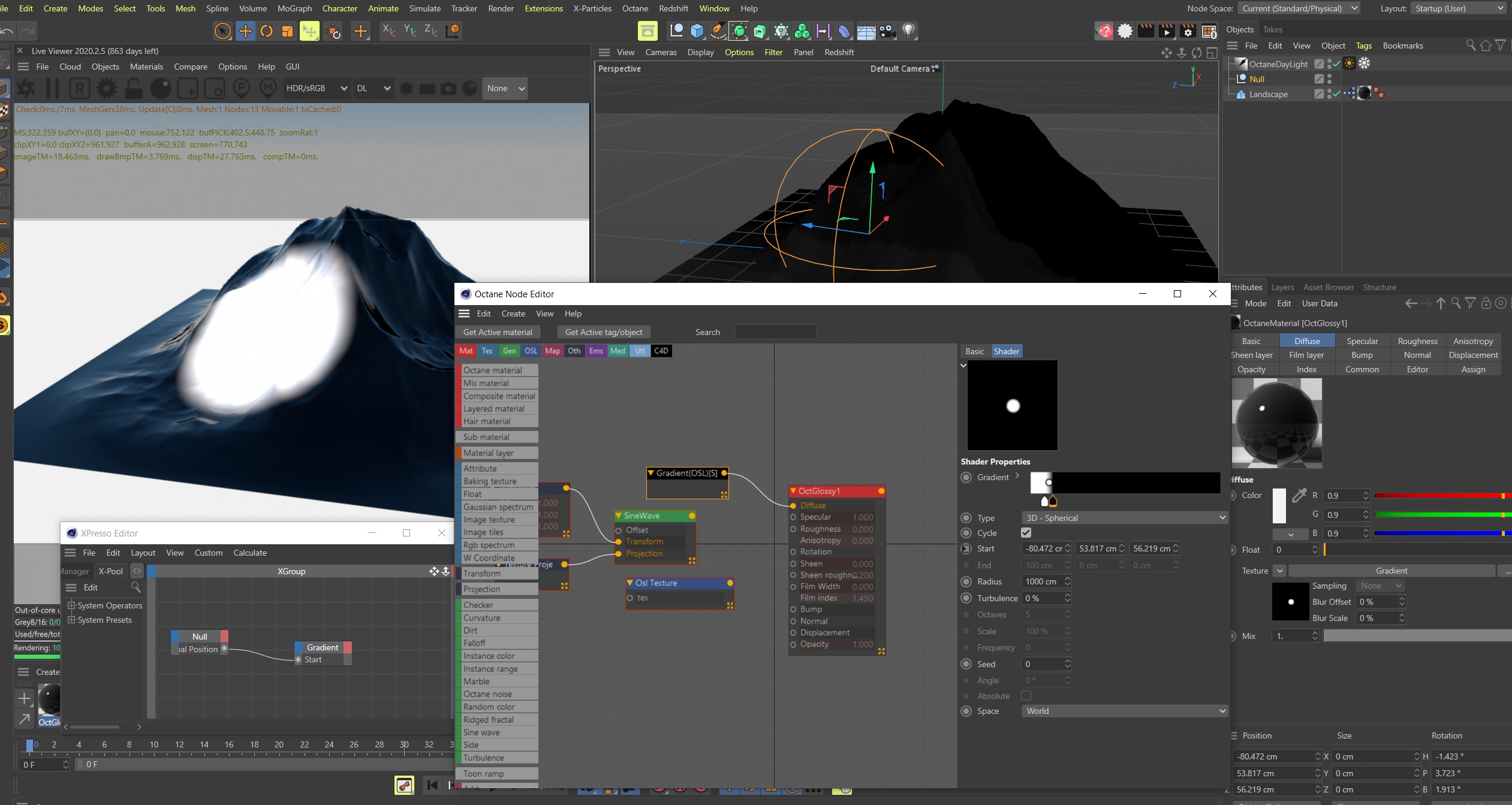This screenshot has width=1512, height=805.
Task: Click the white Diffuse color swatch
Action: pyautogui.click(x=1279, y=505)
